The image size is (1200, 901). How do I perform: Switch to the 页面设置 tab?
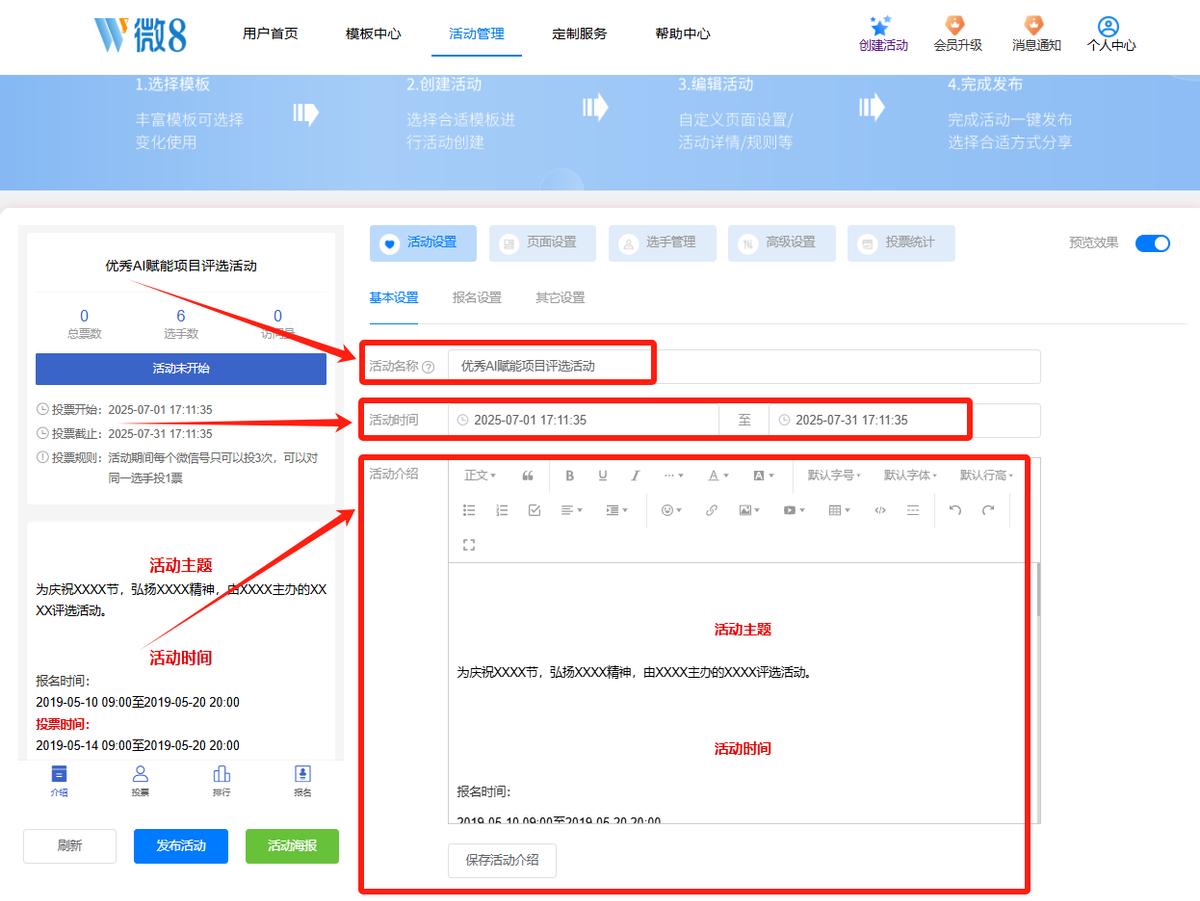coord(542,243)
